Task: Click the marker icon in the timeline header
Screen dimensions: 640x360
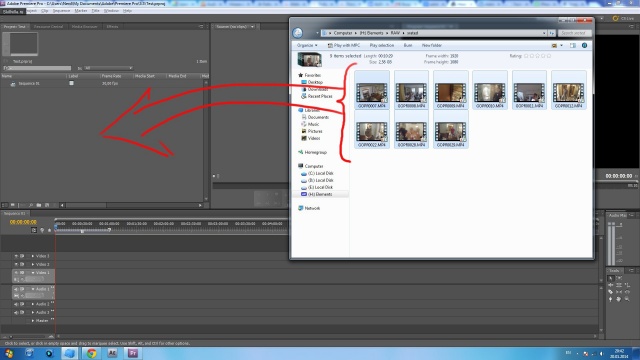Action: [x=49, y=230]
